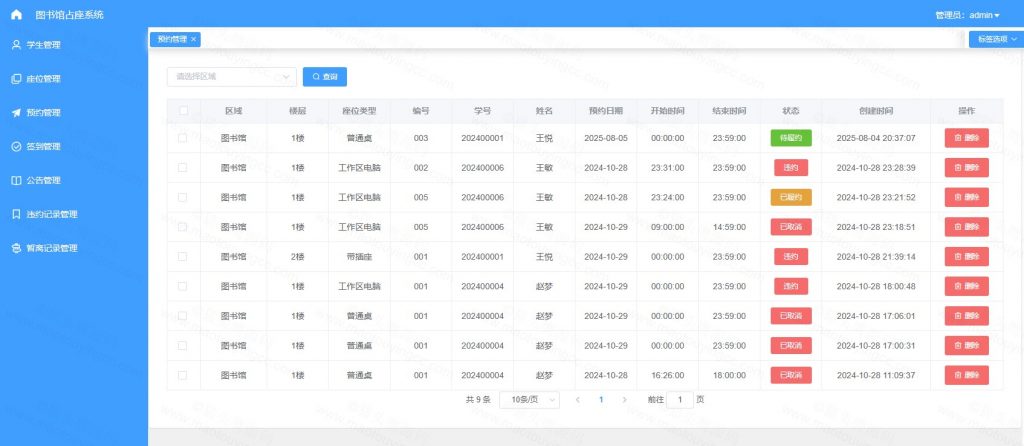The width and height of the screenshot is (1024, 446).
Task: Click the 2楼 floor cell
Action: (297, 257)
